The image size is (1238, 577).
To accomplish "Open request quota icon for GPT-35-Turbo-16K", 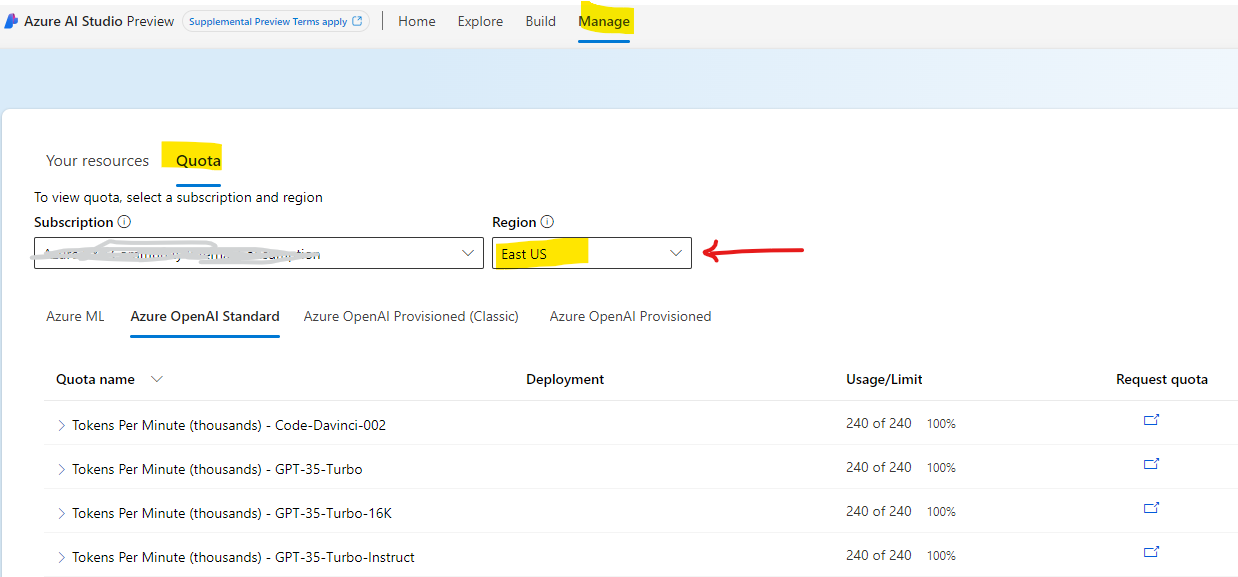I will click(1151, 508).
